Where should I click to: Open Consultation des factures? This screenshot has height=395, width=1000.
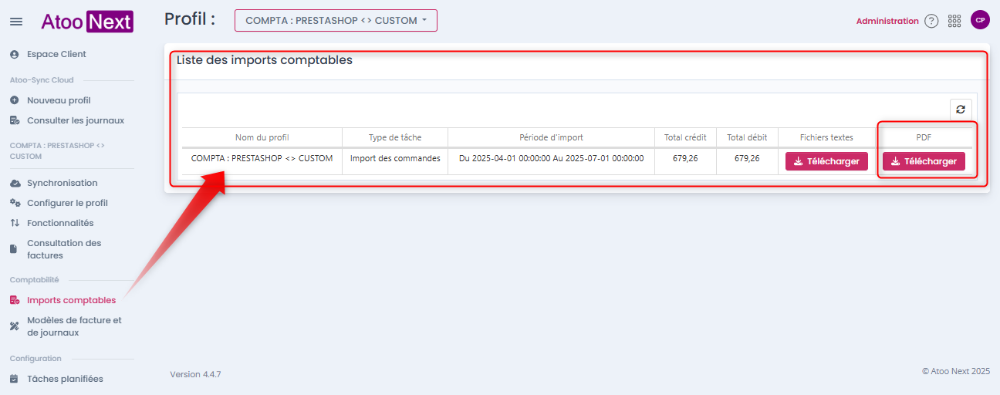pyautogui.click(x=64, y=249)
